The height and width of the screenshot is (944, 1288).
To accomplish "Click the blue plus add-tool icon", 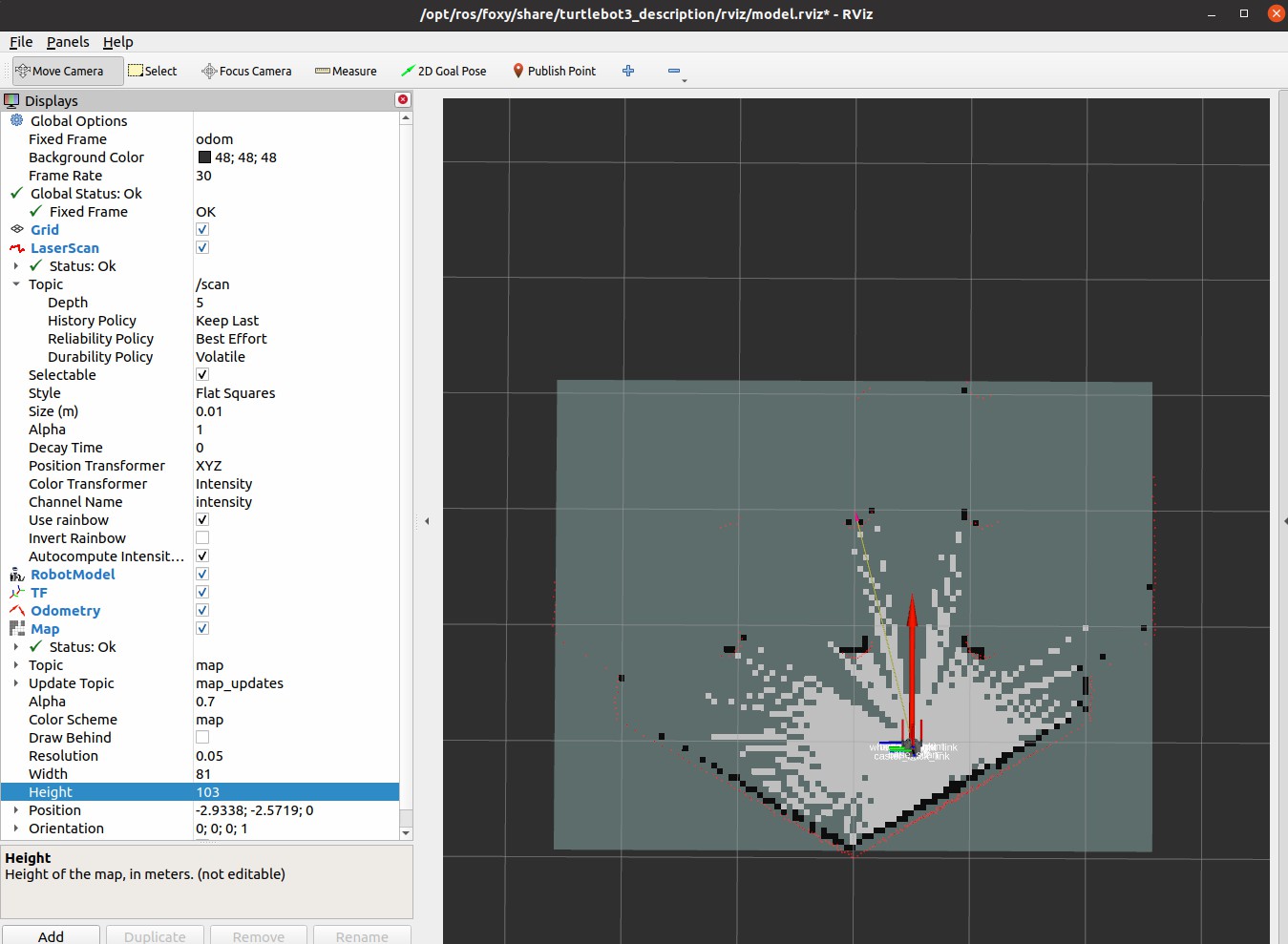I will click(628, 71).
